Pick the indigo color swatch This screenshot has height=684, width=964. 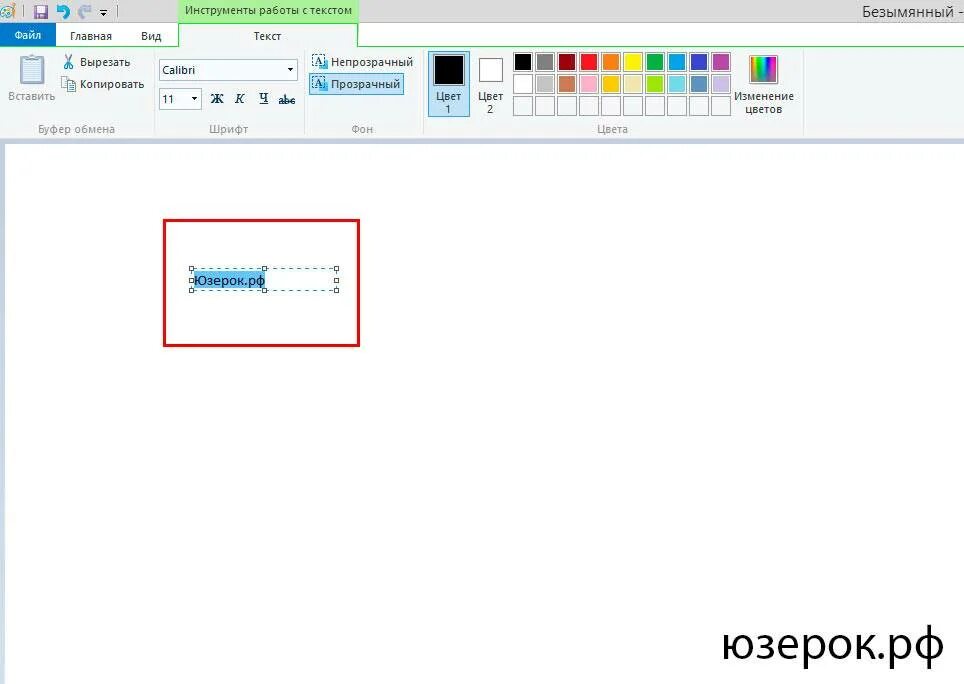698,61
